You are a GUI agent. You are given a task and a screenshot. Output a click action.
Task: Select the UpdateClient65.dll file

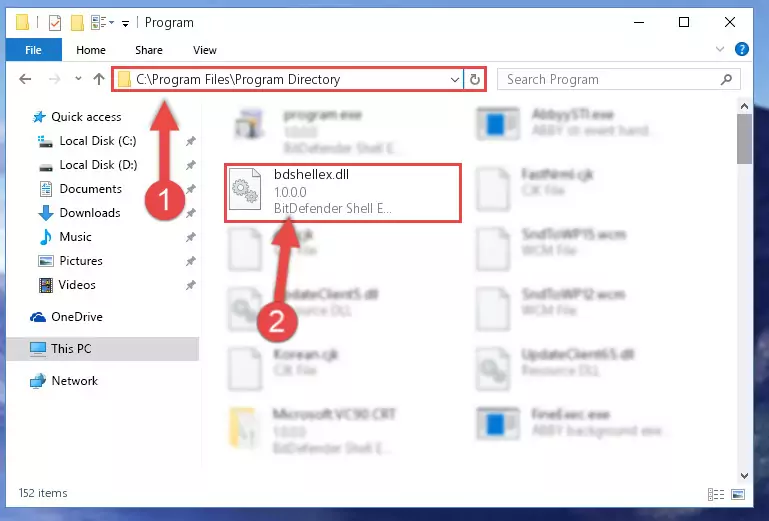coord(555,368)
